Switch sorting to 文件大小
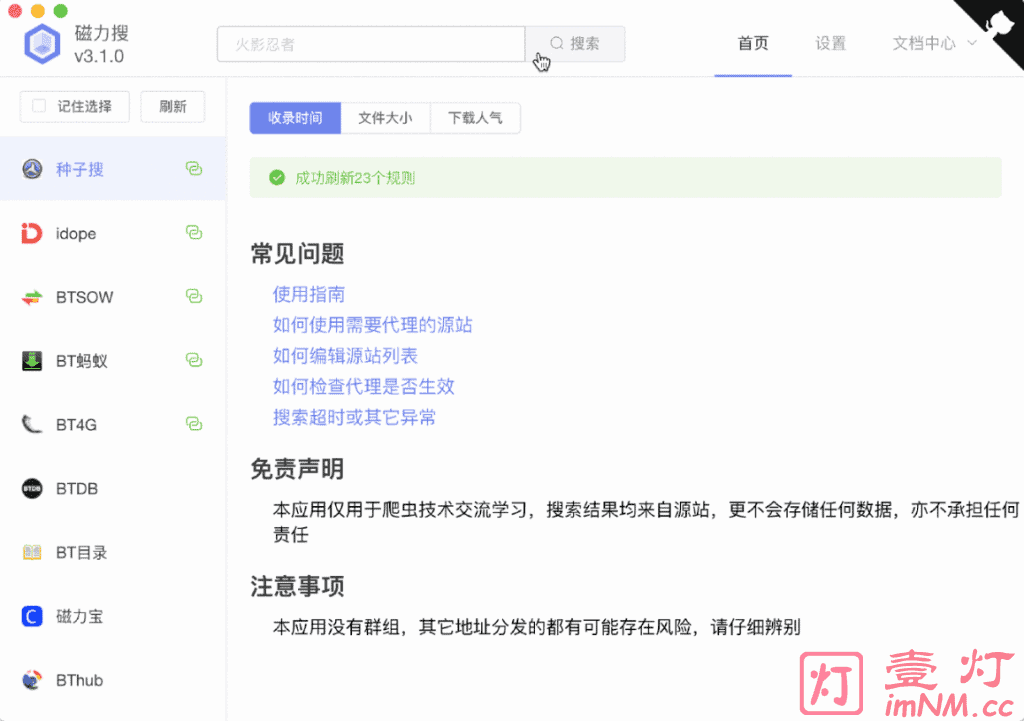This screenshot has height=721, width=1024. tap(386, 118)
